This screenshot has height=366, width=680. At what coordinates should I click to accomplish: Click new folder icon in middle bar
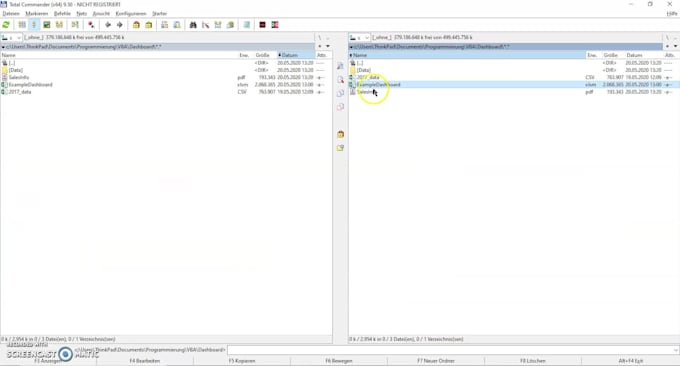point(340,148)
